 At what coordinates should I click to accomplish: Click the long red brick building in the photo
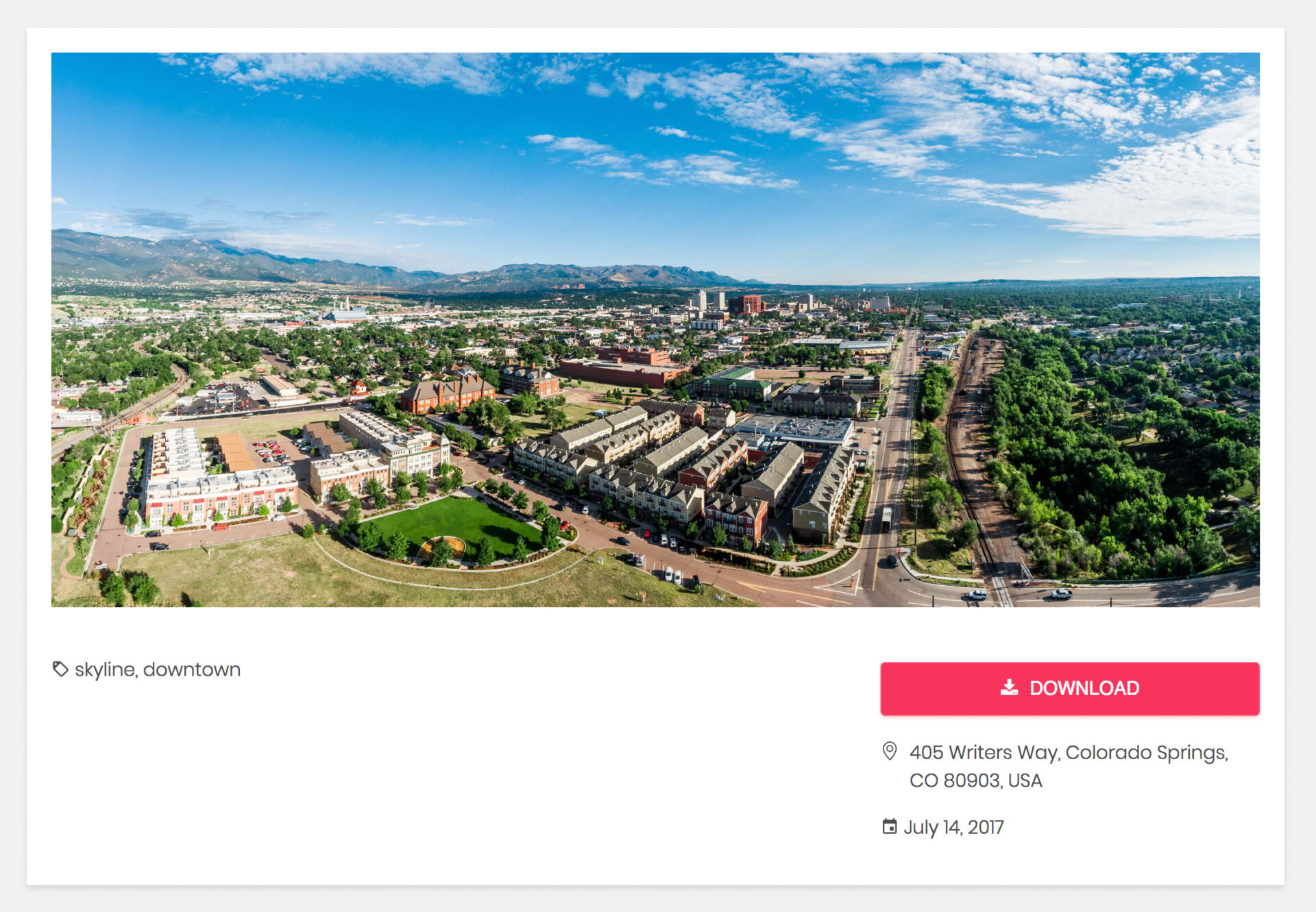pos(620,373)
